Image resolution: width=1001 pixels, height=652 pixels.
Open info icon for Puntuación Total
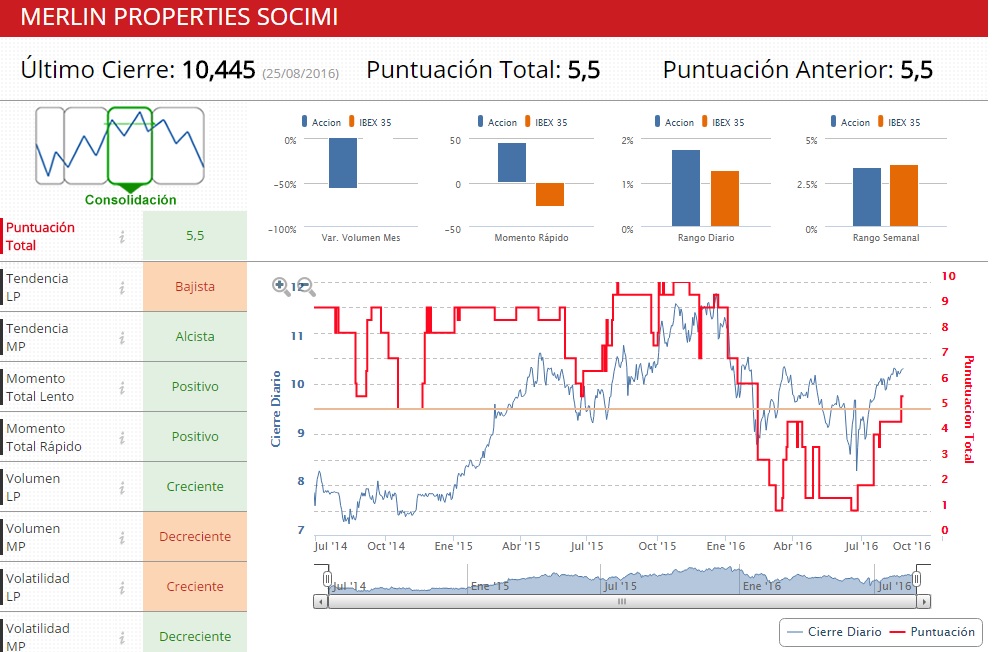point(122,237)
